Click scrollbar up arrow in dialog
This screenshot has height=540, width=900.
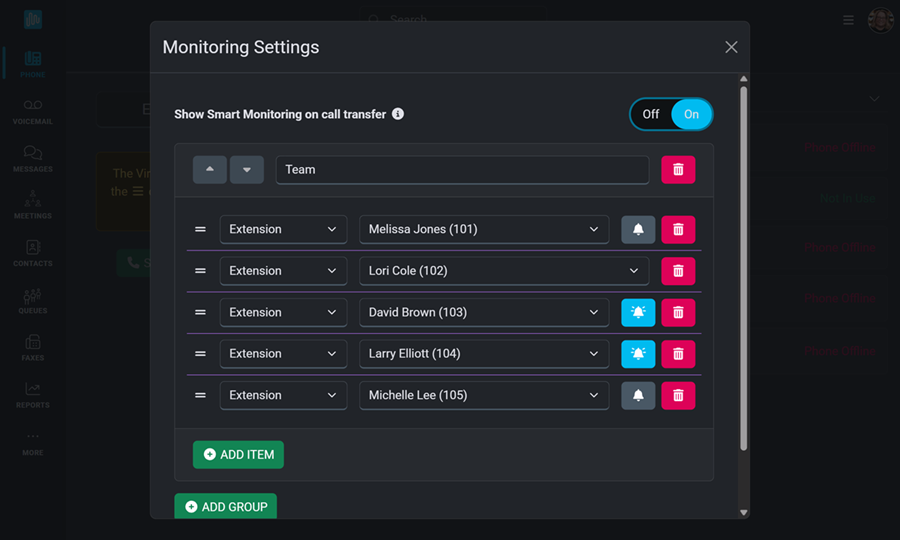(743, 79)
